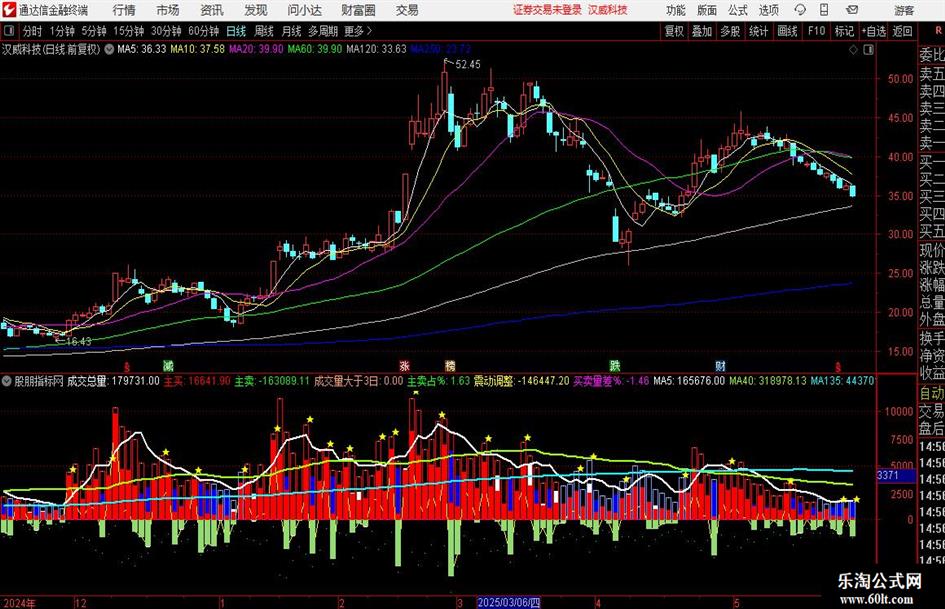Image resolution: width=945 pixels, height=609 pixels.
Task: Click the MA5: 36.33 value
Action: click(141, 49)
